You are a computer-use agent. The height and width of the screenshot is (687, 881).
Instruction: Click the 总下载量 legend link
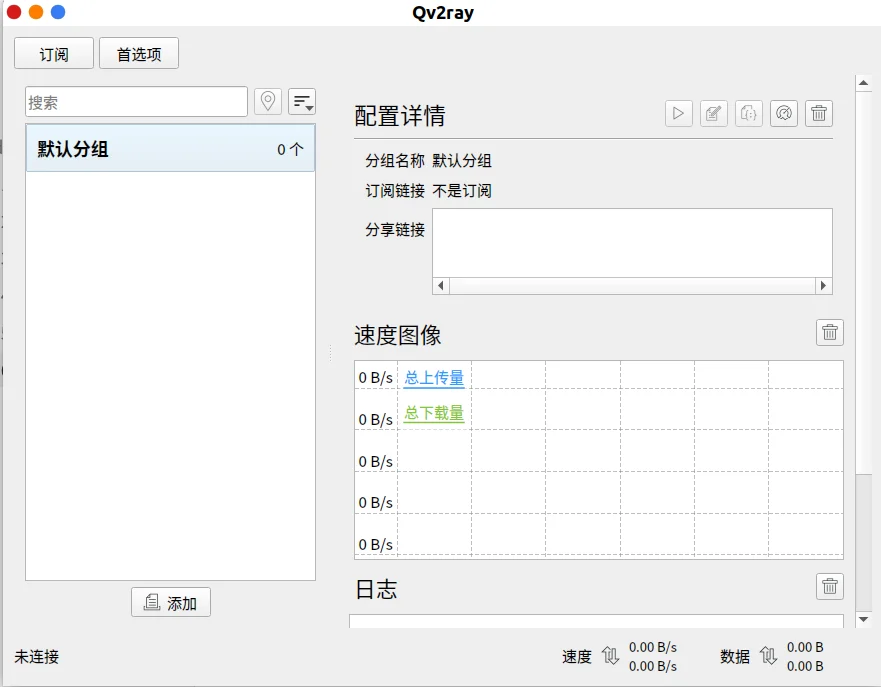(x=434, y=413)
